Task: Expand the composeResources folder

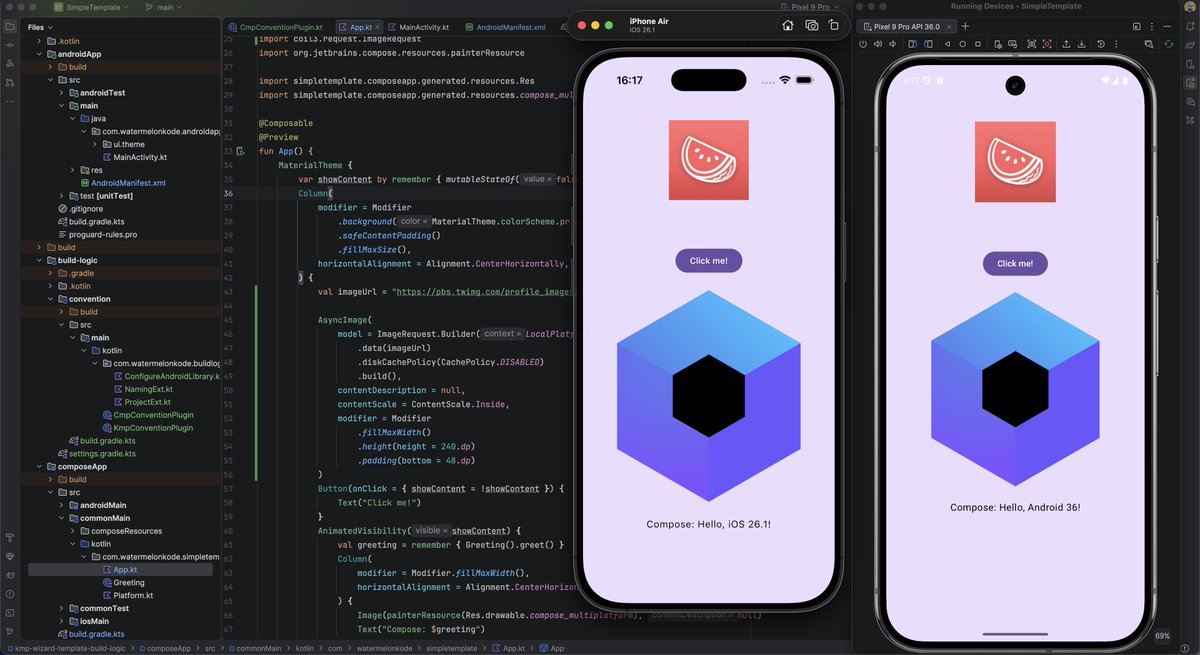Action: click(x=74, y=531)
